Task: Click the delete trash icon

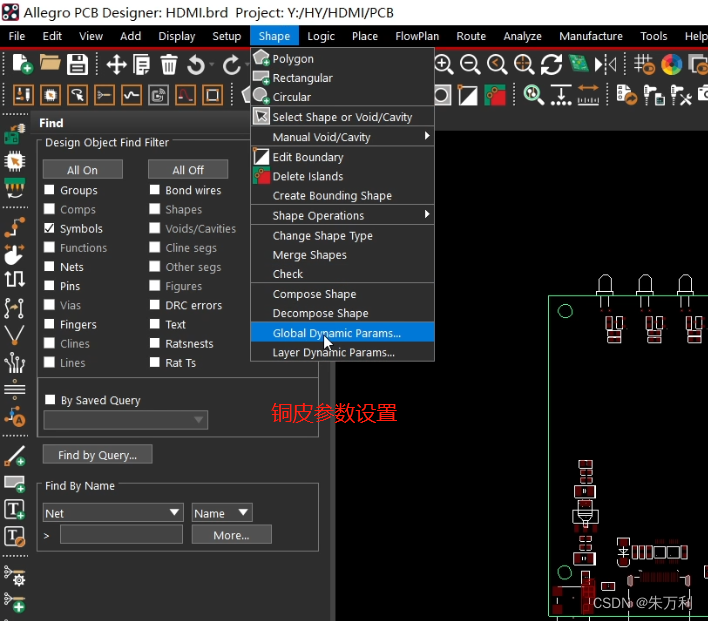Action: pos(169,65)
